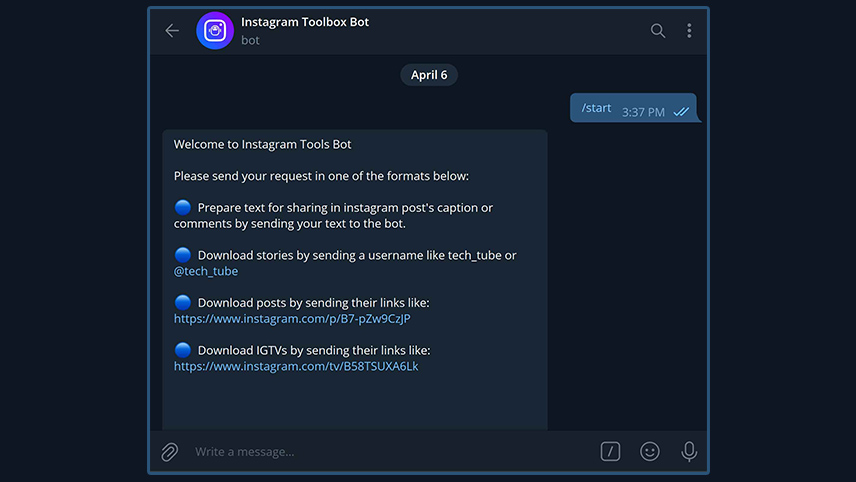Click the 3:37 PM timestamp

click(x=643, y=112)
